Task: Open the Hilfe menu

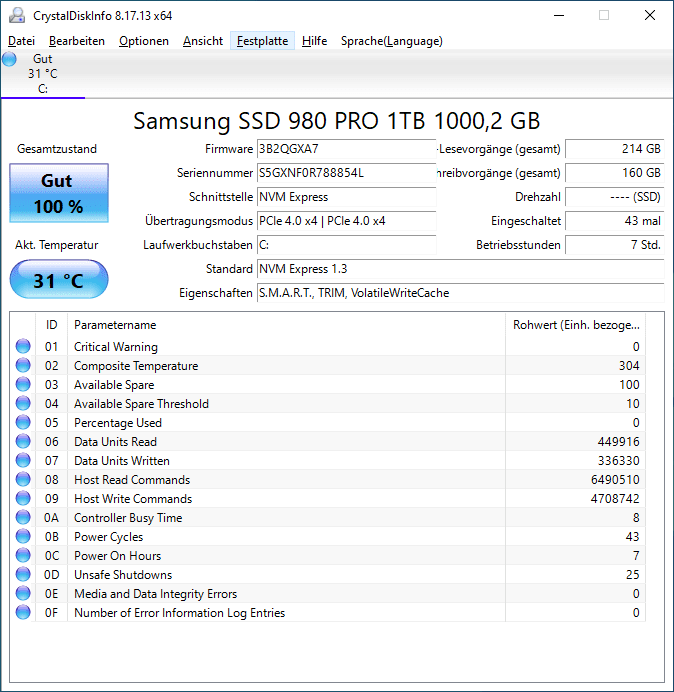Action: pyautogui.click(x=314, y=41)
